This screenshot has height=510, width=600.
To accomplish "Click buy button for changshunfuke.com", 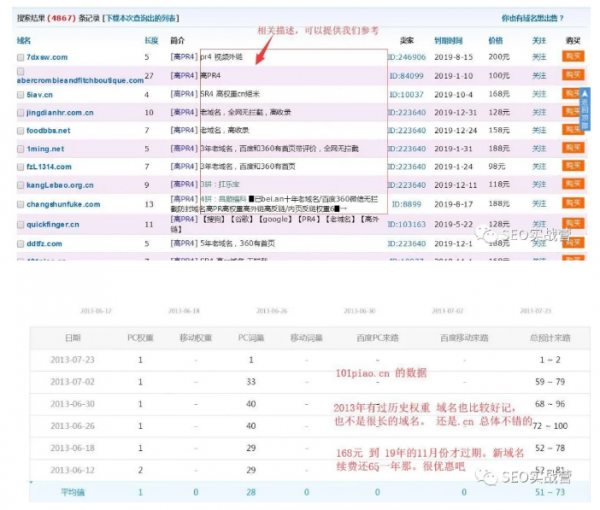I will click(x=573, y=203).
